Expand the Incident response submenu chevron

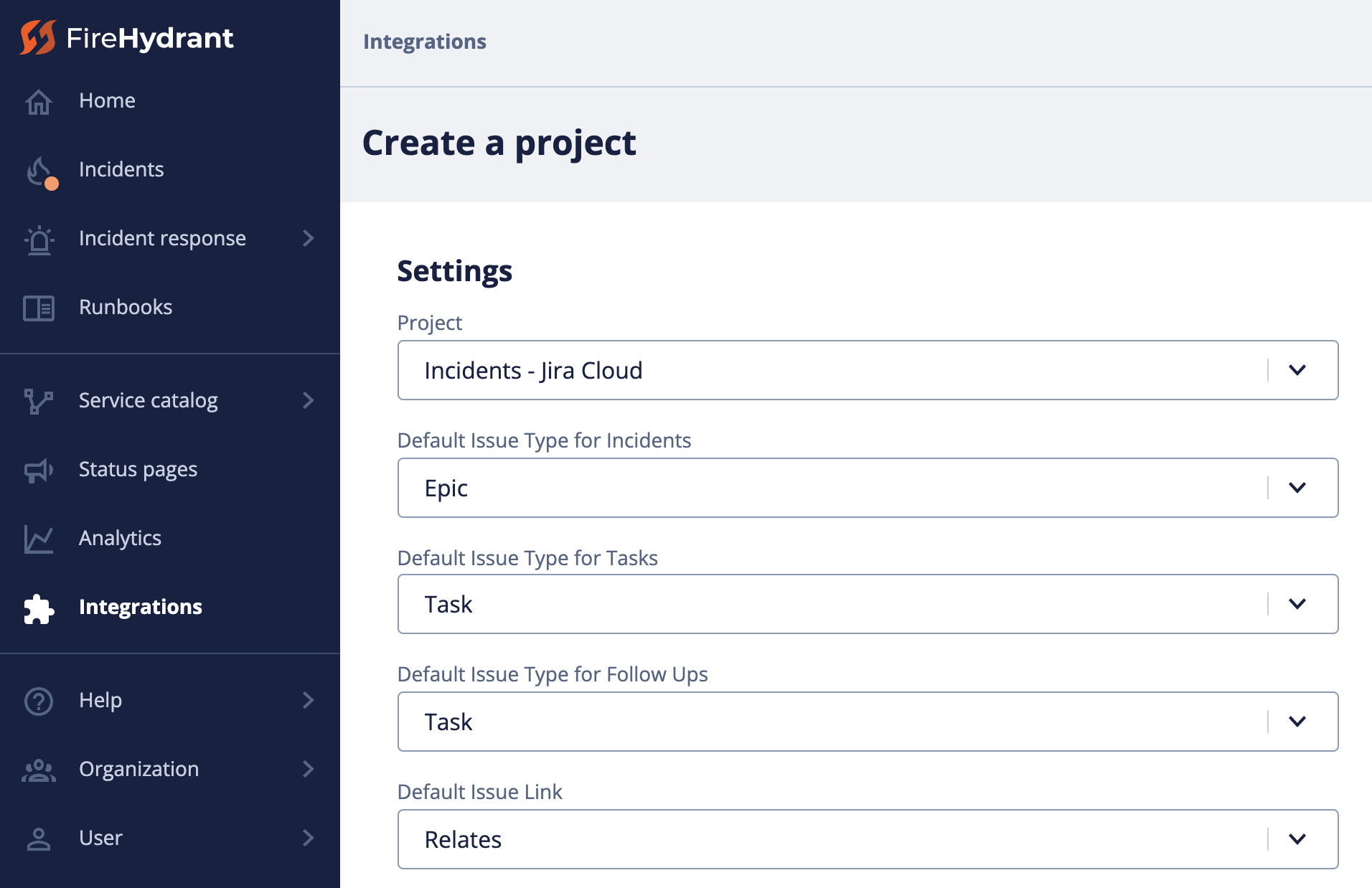[309, 238]
